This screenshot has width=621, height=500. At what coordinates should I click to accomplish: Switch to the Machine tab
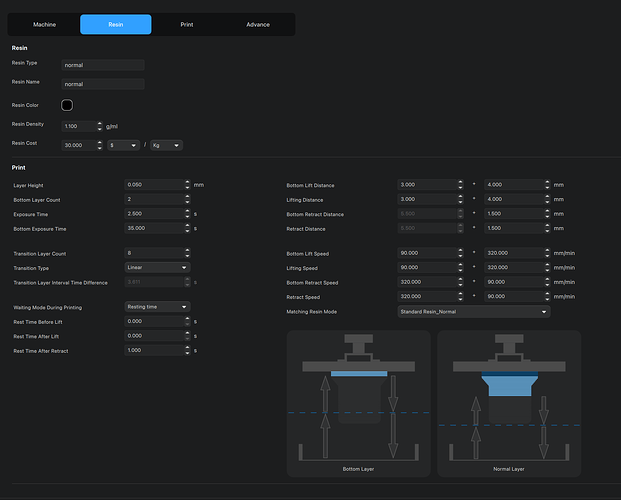44,25
